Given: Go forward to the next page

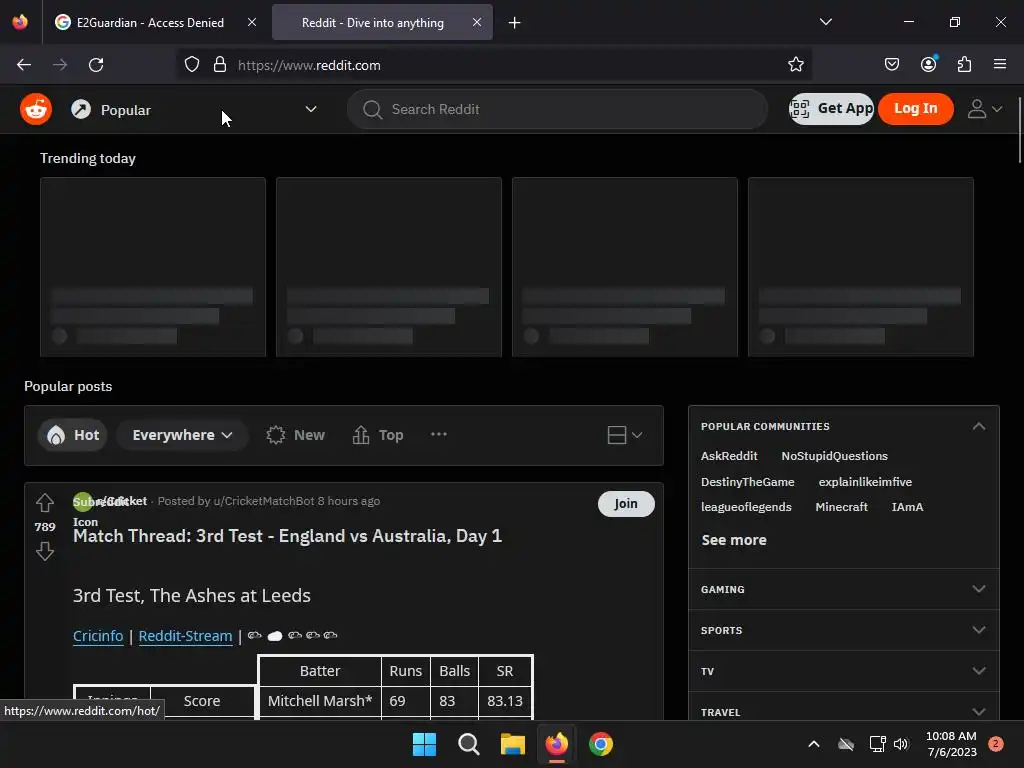Looking at the screenshot, I should coord(60,65).
